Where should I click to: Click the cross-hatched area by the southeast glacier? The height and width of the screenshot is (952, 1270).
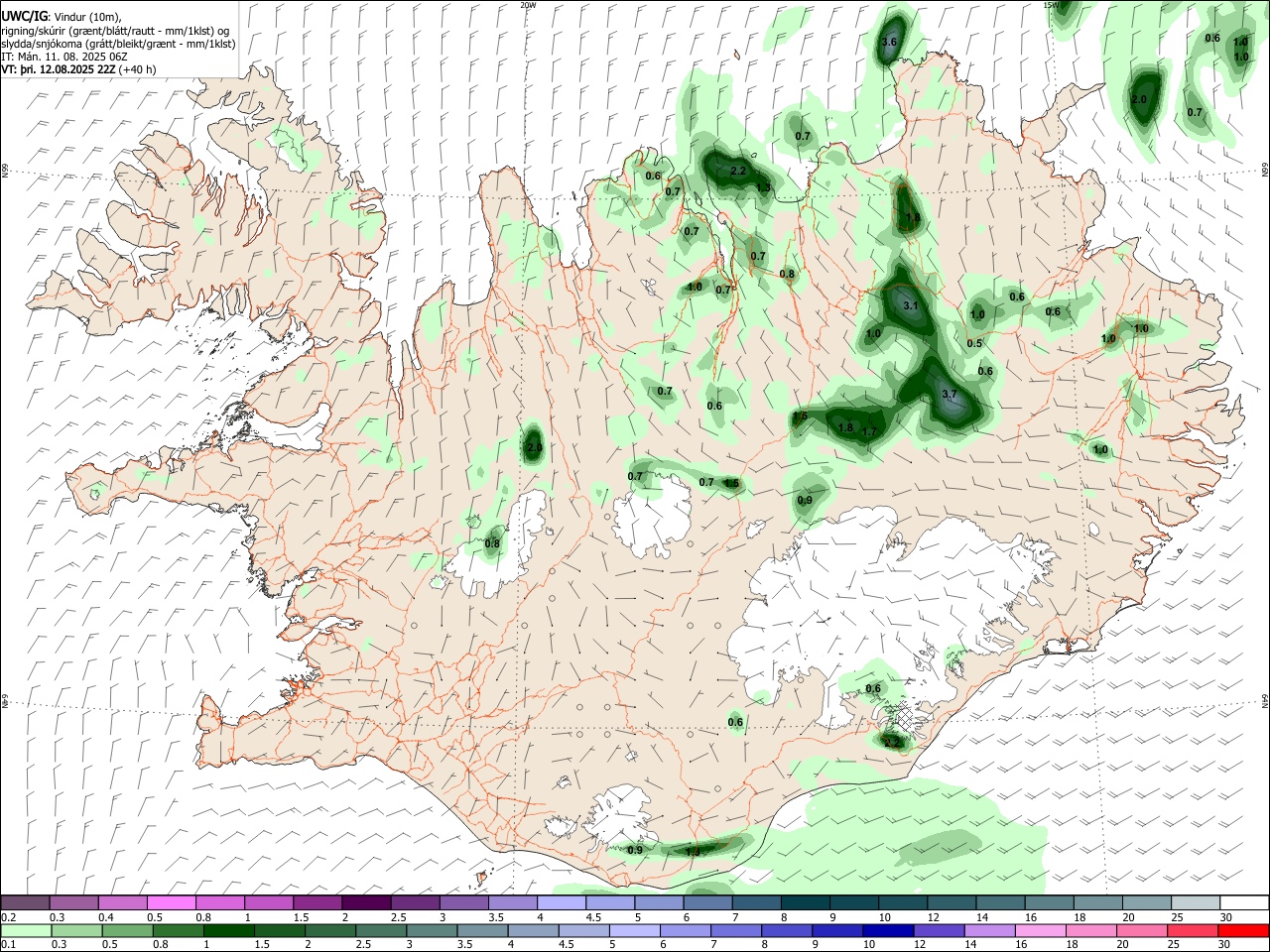(x=905, y=719)
